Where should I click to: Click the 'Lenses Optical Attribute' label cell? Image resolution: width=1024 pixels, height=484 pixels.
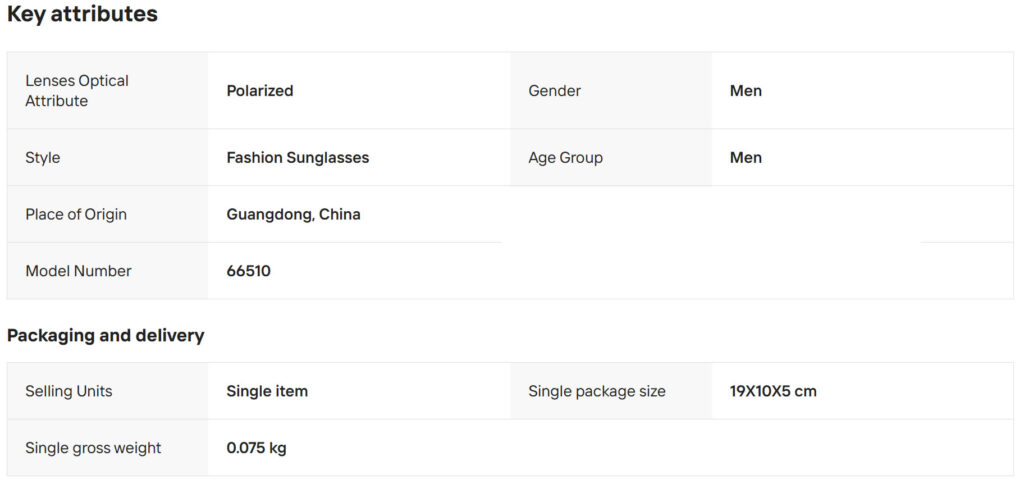(107, 91)
